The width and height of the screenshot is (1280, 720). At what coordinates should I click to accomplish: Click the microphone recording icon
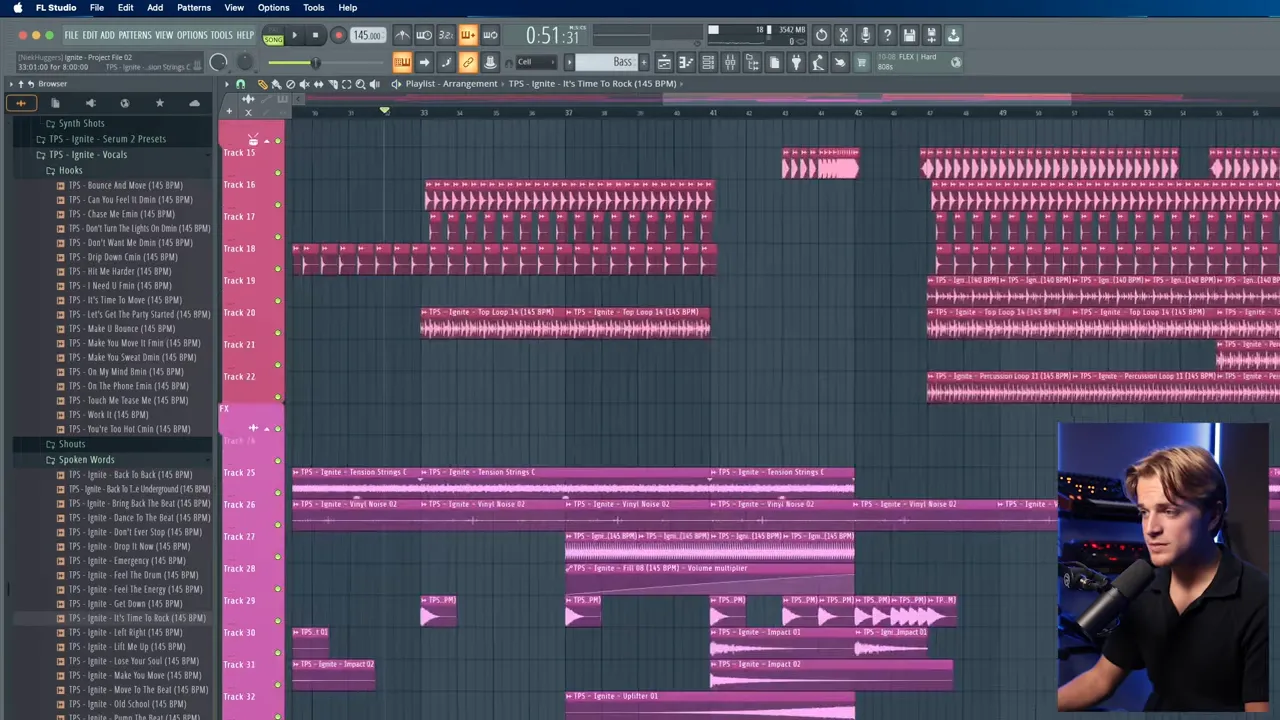[x=865, y=35]
